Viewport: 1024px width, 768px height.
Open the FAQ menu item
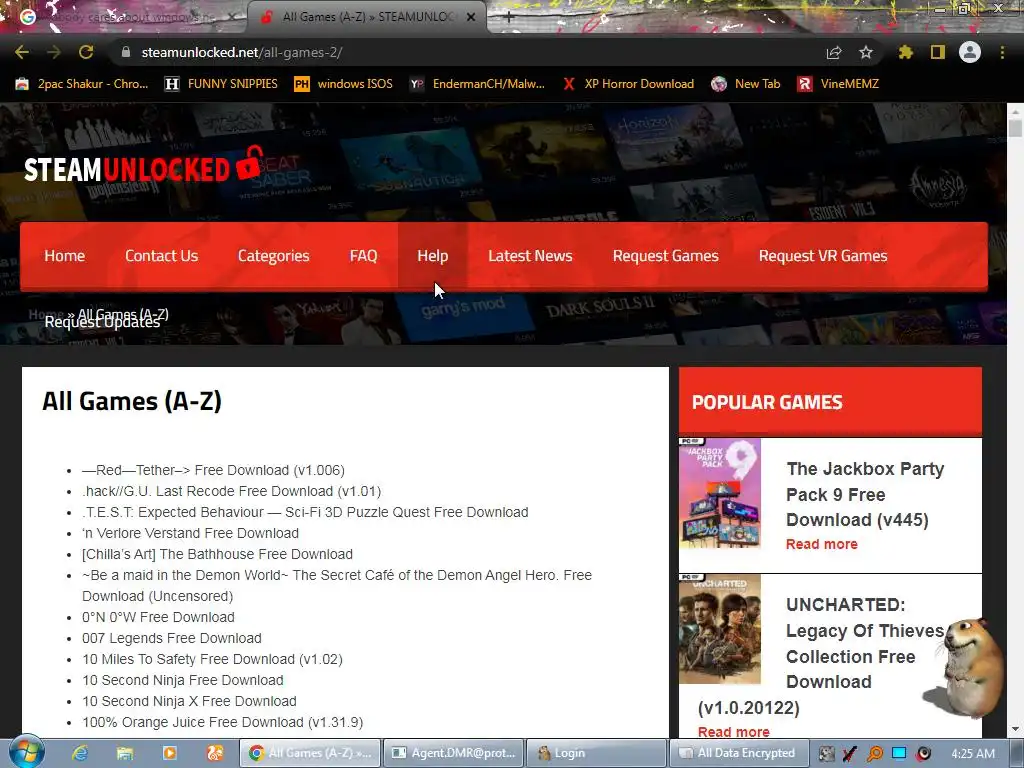tap(363, 256)
